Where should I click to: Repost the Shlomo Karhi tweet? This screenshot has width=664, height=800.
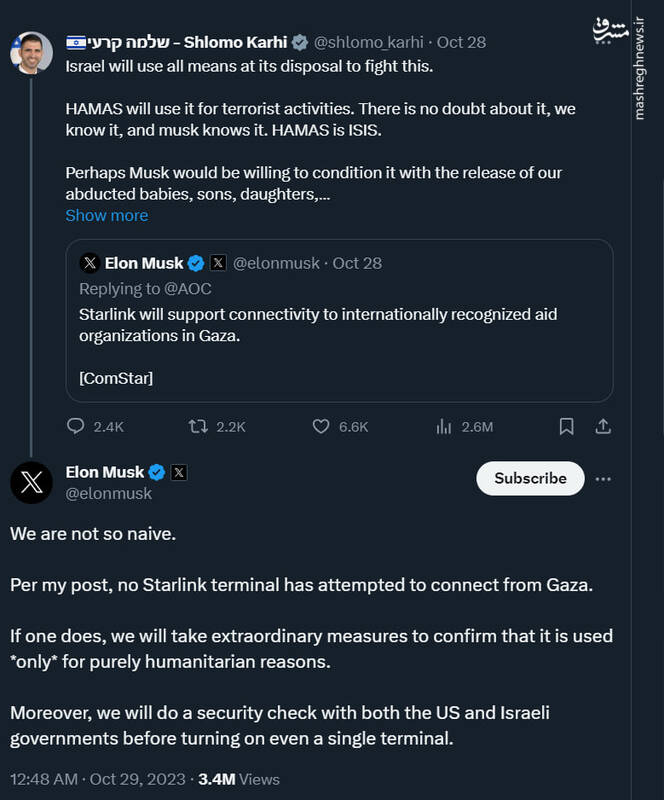199,426
